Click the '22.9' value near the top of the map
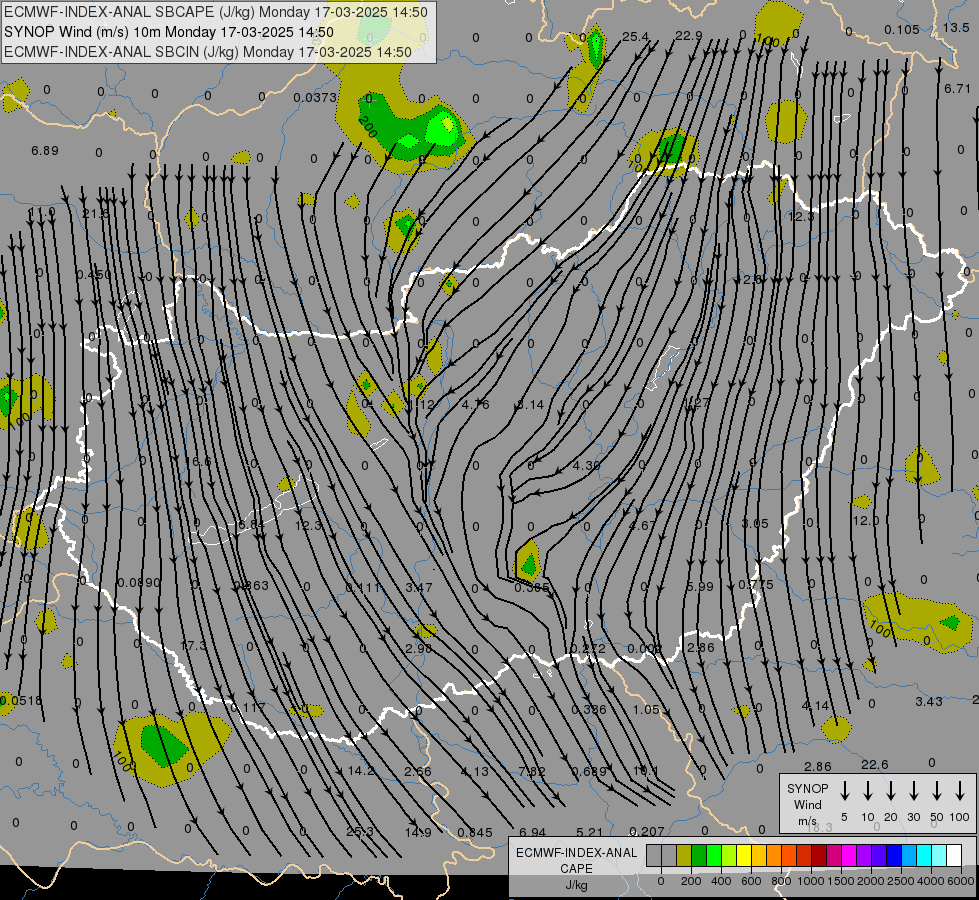979x900 pixels. tap(688, 36)
